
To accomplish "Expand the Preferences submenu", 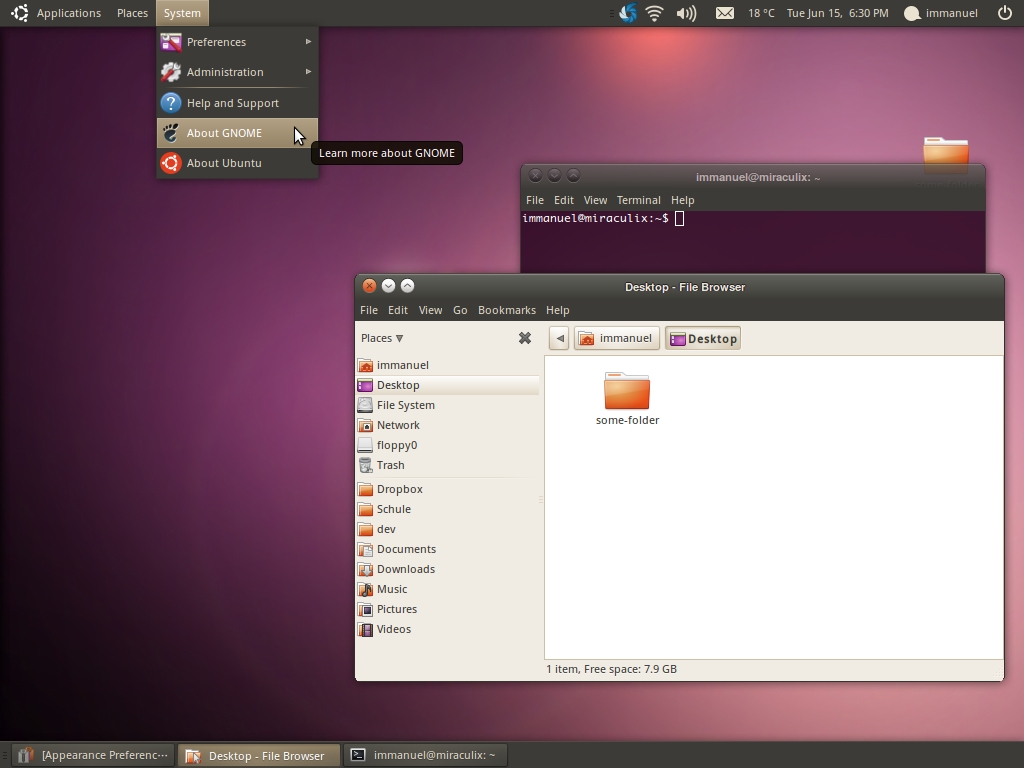I will 215,42.
